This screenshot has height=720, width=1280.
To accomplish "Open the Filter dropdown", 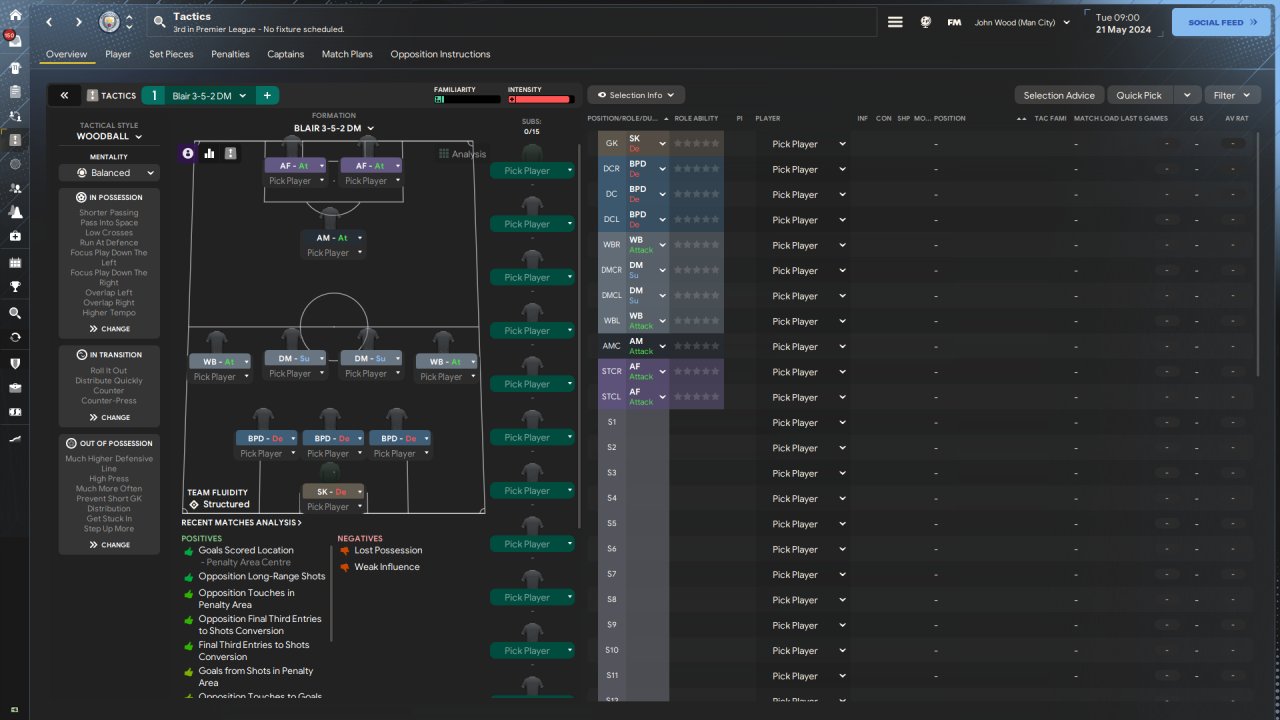I will (x=1232, y=95).
